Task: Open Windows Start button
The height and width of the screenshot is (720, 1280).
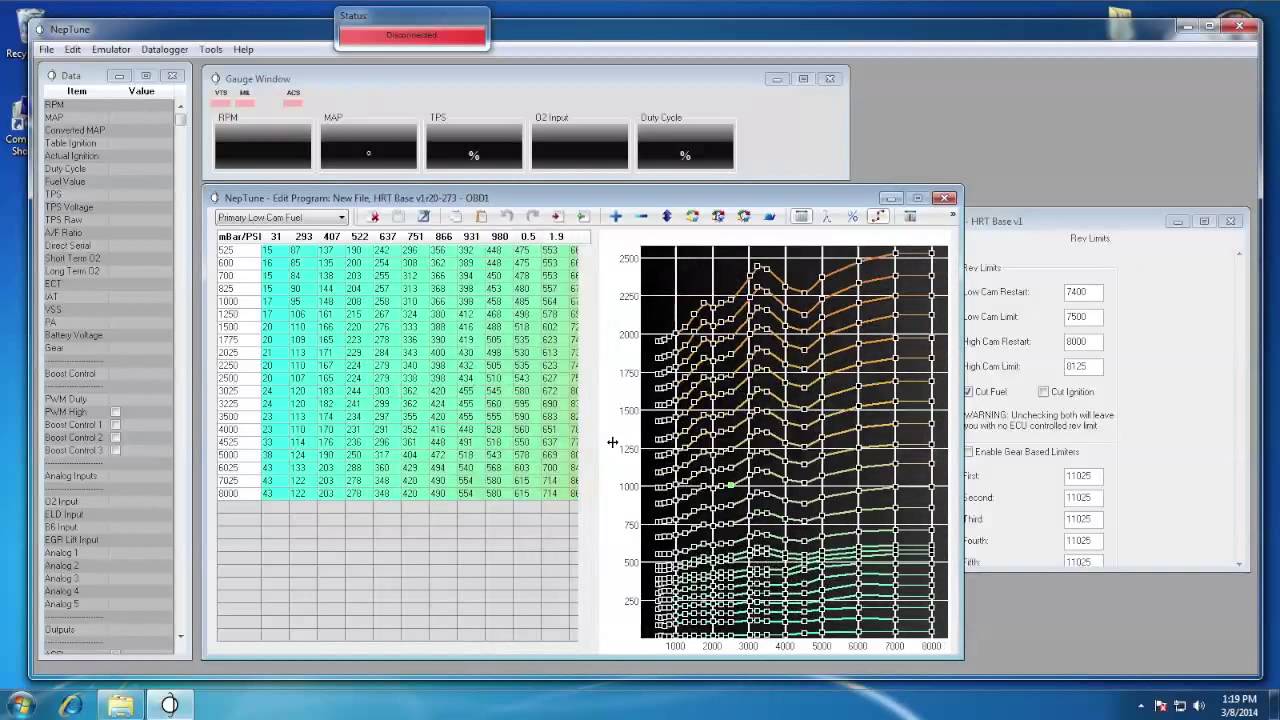Action: click(x=21, y=705)
